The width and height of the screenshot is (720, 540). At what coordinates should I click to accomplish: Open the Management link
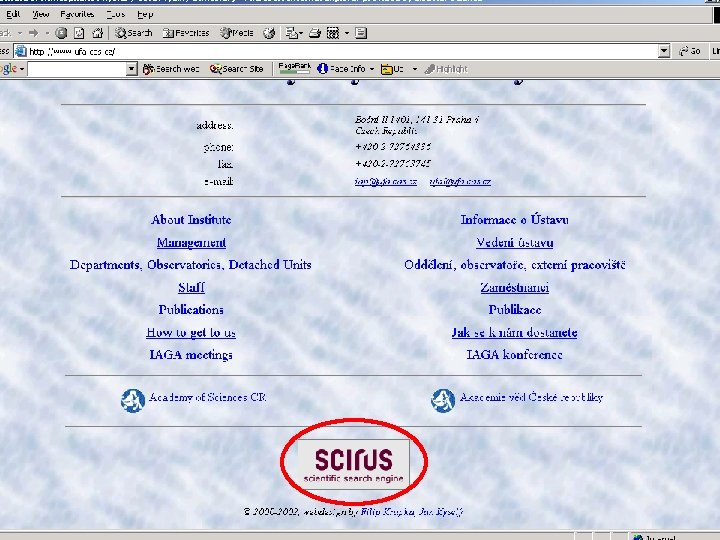191,242
